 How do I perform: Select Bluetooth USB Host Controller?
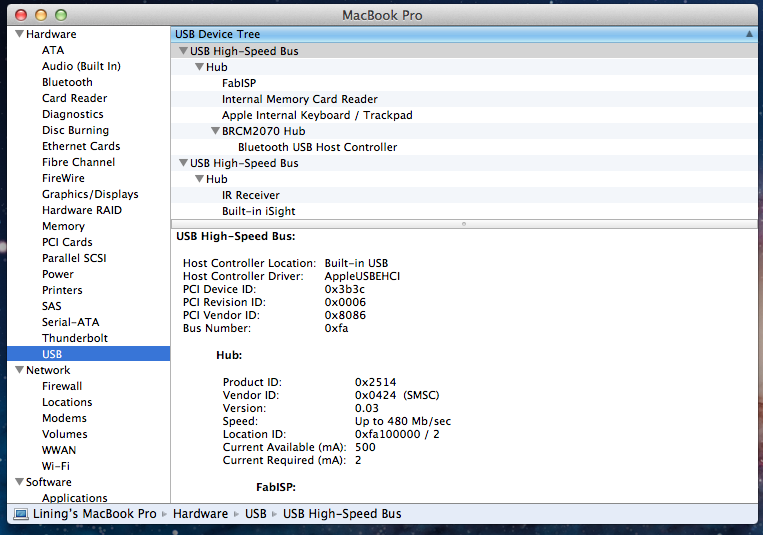point(317,147)
